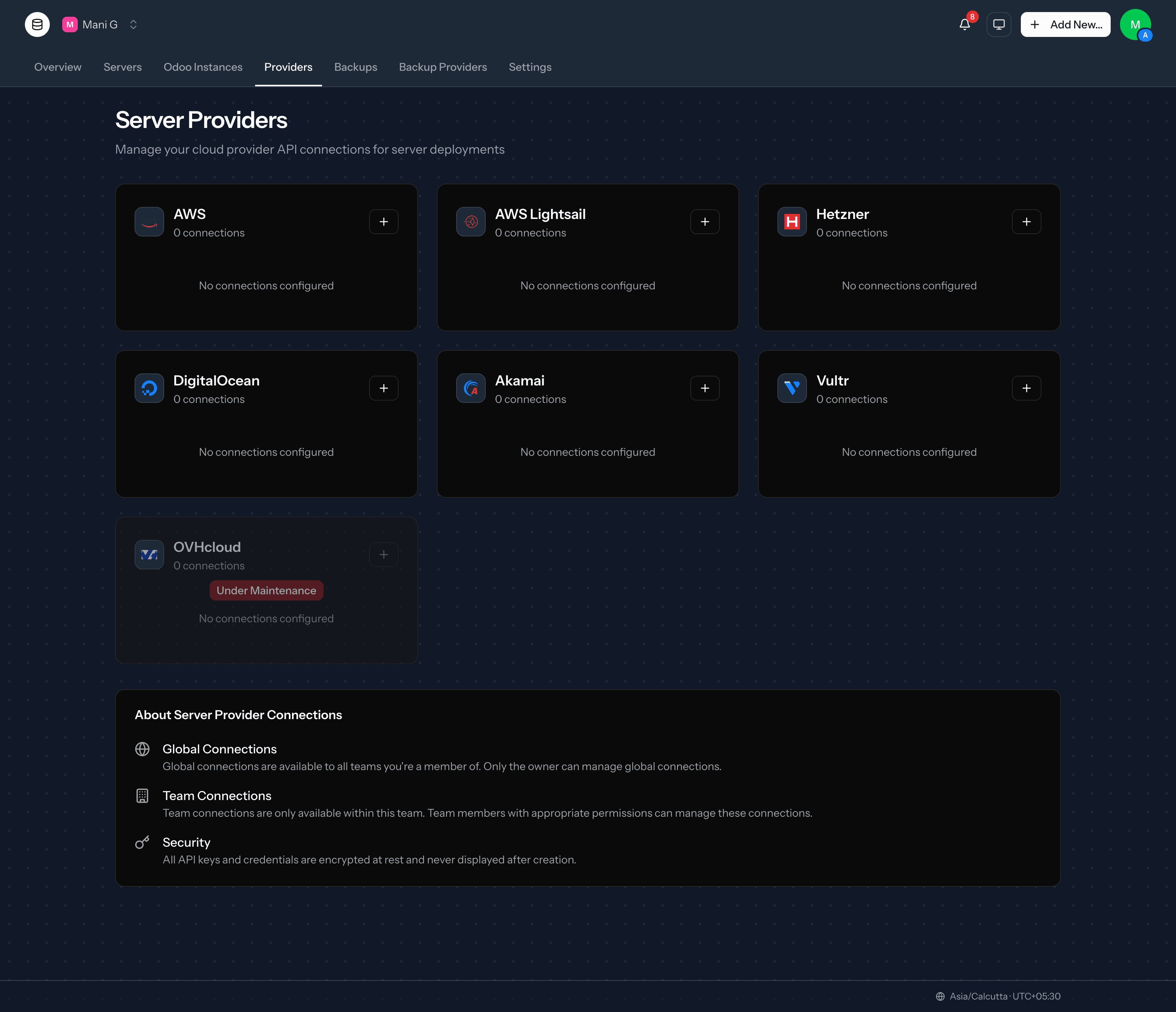1176x1012 pixels.
Task: Open the Mani G team switcher
Action: pyautogui.click(x=100, y=25)
